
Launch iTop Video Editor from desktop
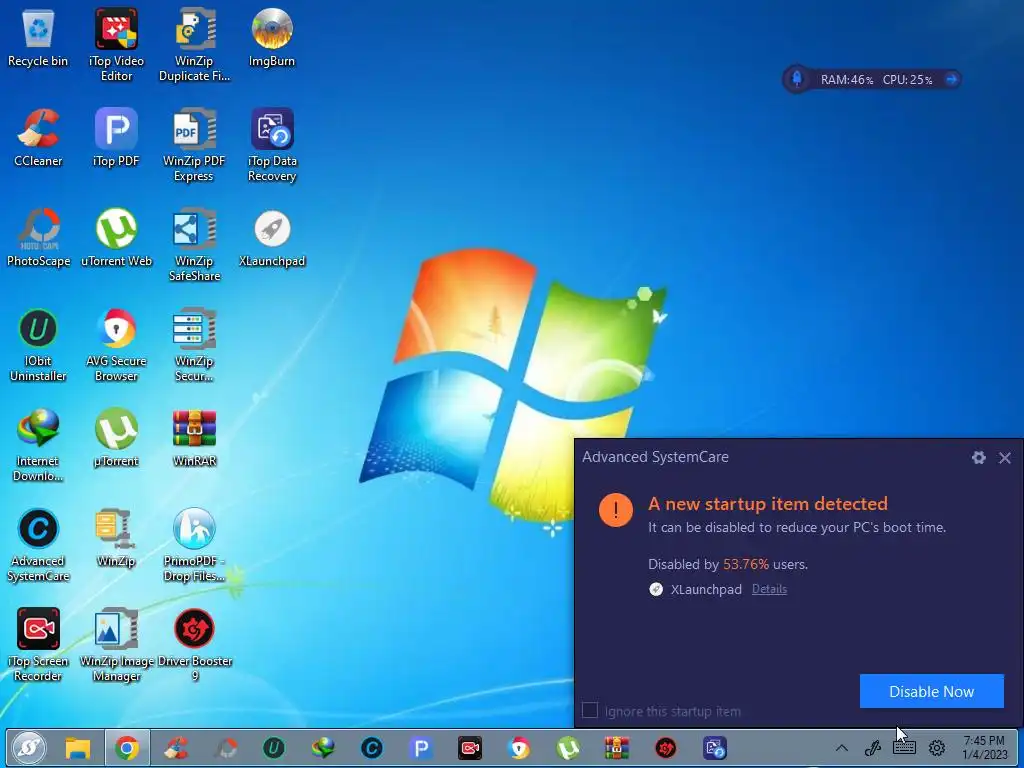click(116, 44)
